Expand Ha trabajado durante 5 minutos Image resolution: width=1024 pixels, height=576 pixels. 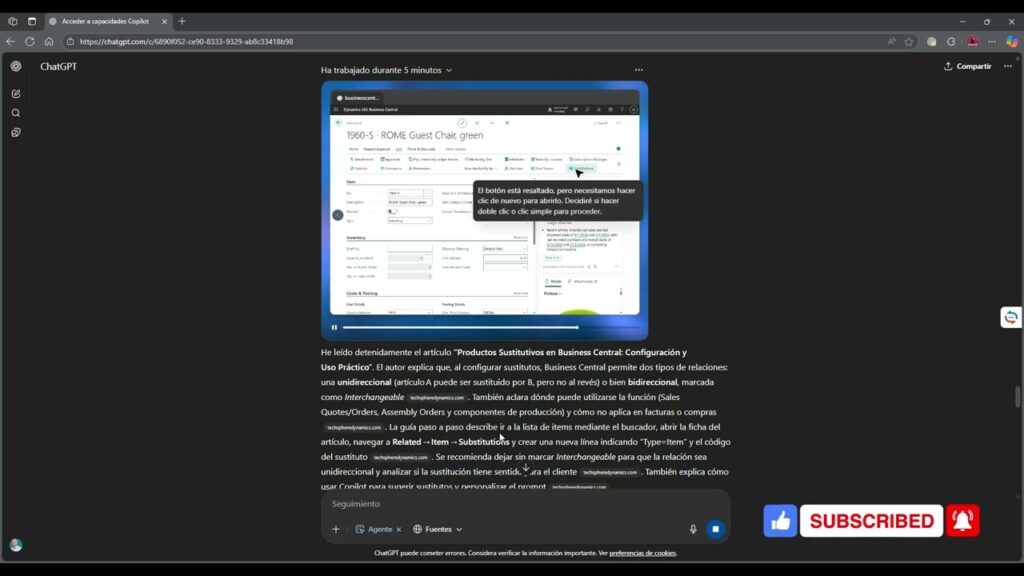[x=387, y=71]
